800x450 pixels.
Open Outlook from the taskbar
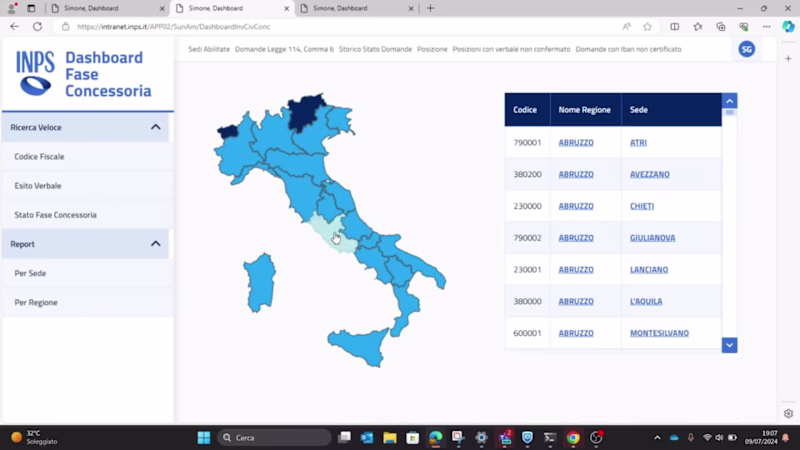(x=367, y=437)
